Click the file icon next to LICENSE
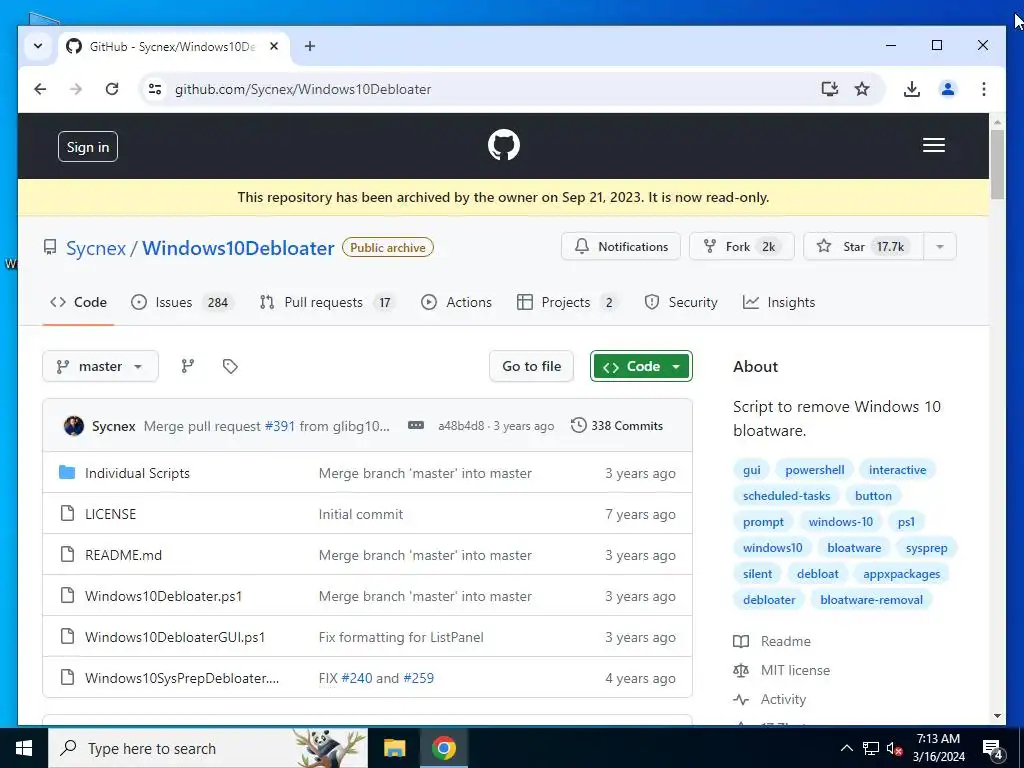The image size is (1024, 768). [x=67, y=513]
